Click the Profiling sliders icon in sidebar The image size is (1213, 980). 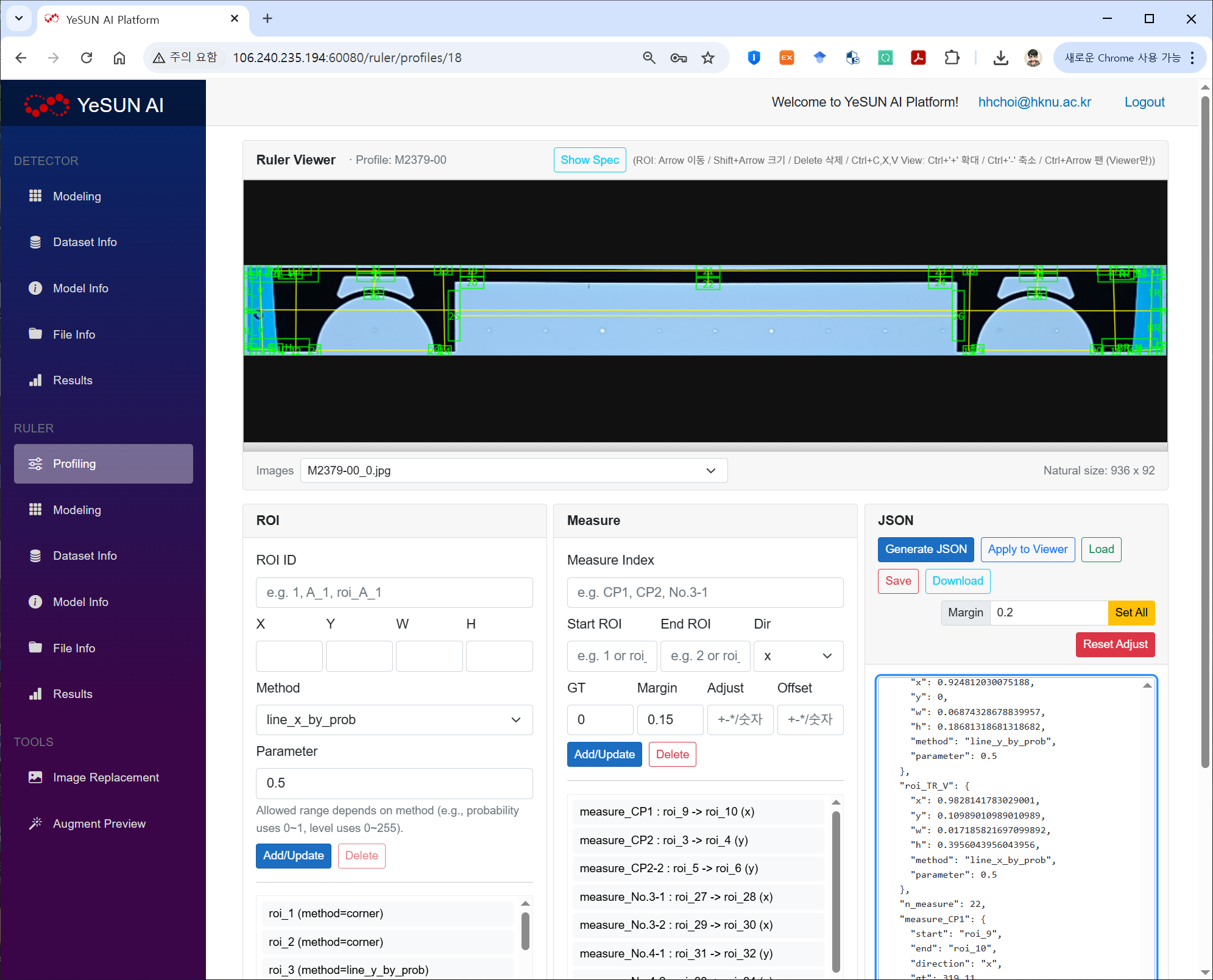coord(35,464)
